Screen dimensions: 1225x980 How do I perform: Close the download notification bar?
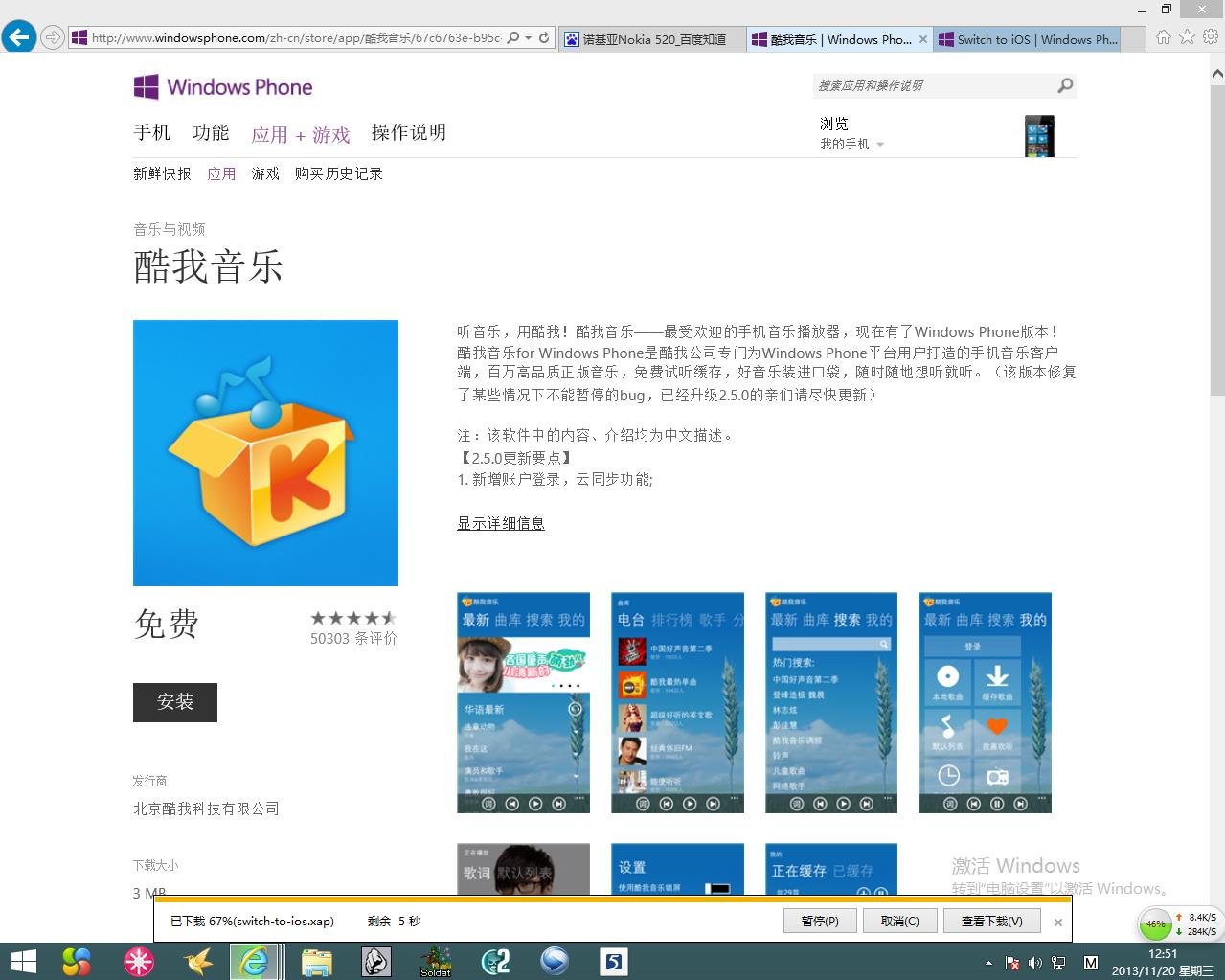(x=1057, y=923)
